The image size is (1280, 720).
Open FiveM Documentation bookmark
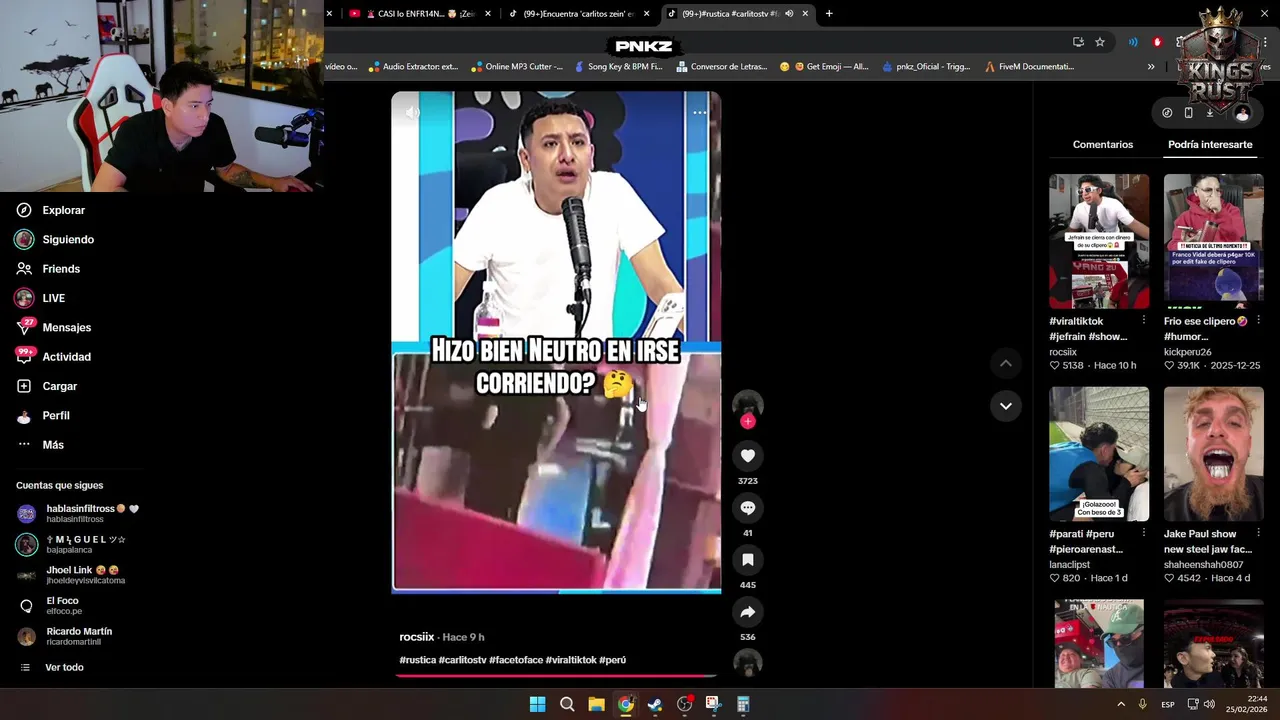1029,67
